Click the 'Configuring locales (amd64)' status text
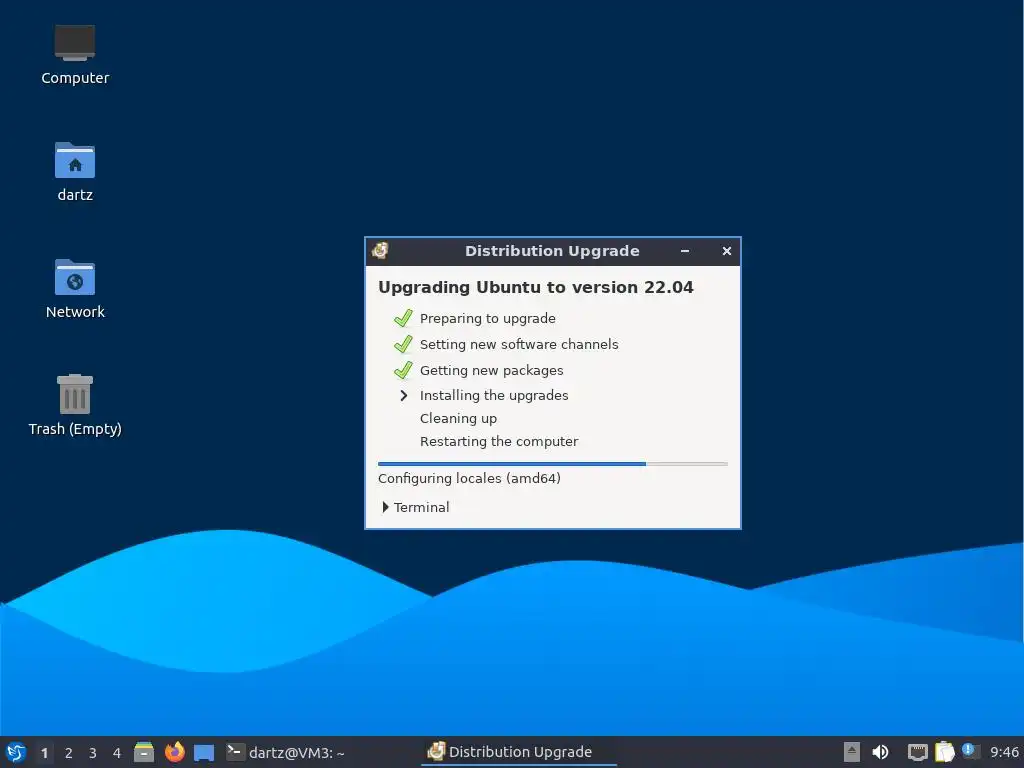The height and width of the screenshot is (768, 1024). 470,478
